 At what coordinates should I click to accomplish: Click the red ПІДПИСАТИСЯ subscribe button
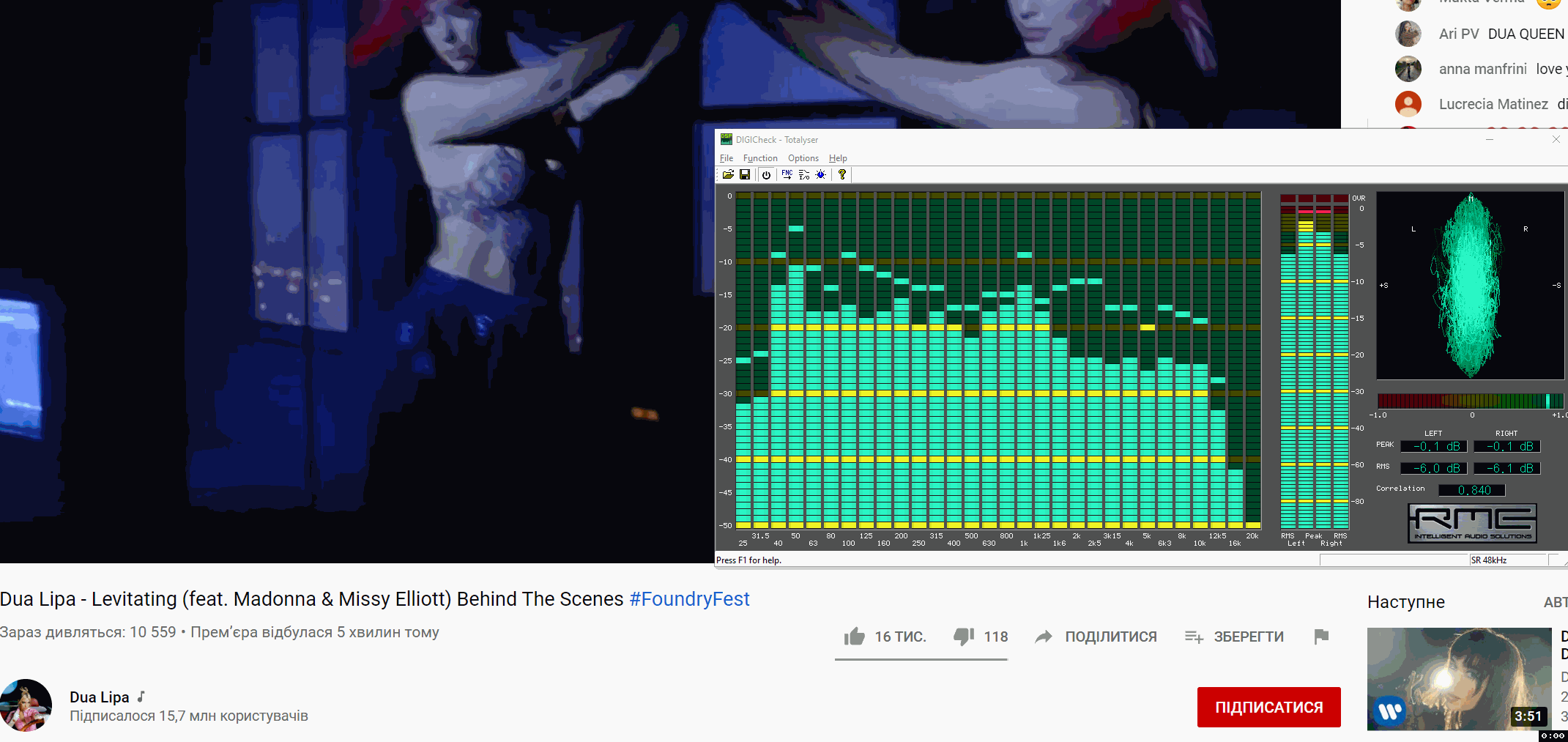click(x=1269, y=707)
